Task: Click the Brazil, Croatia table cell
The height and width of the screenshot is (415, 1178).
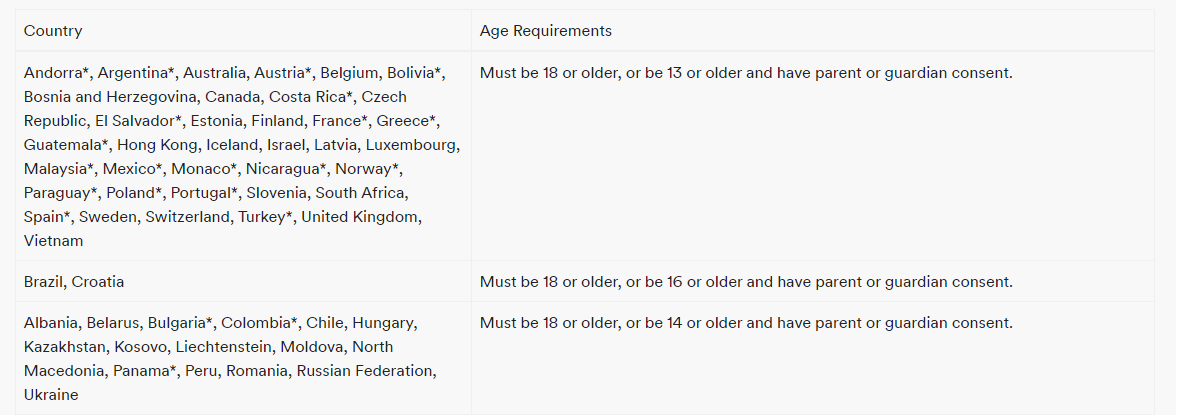Action: click(x=243, y=282)
